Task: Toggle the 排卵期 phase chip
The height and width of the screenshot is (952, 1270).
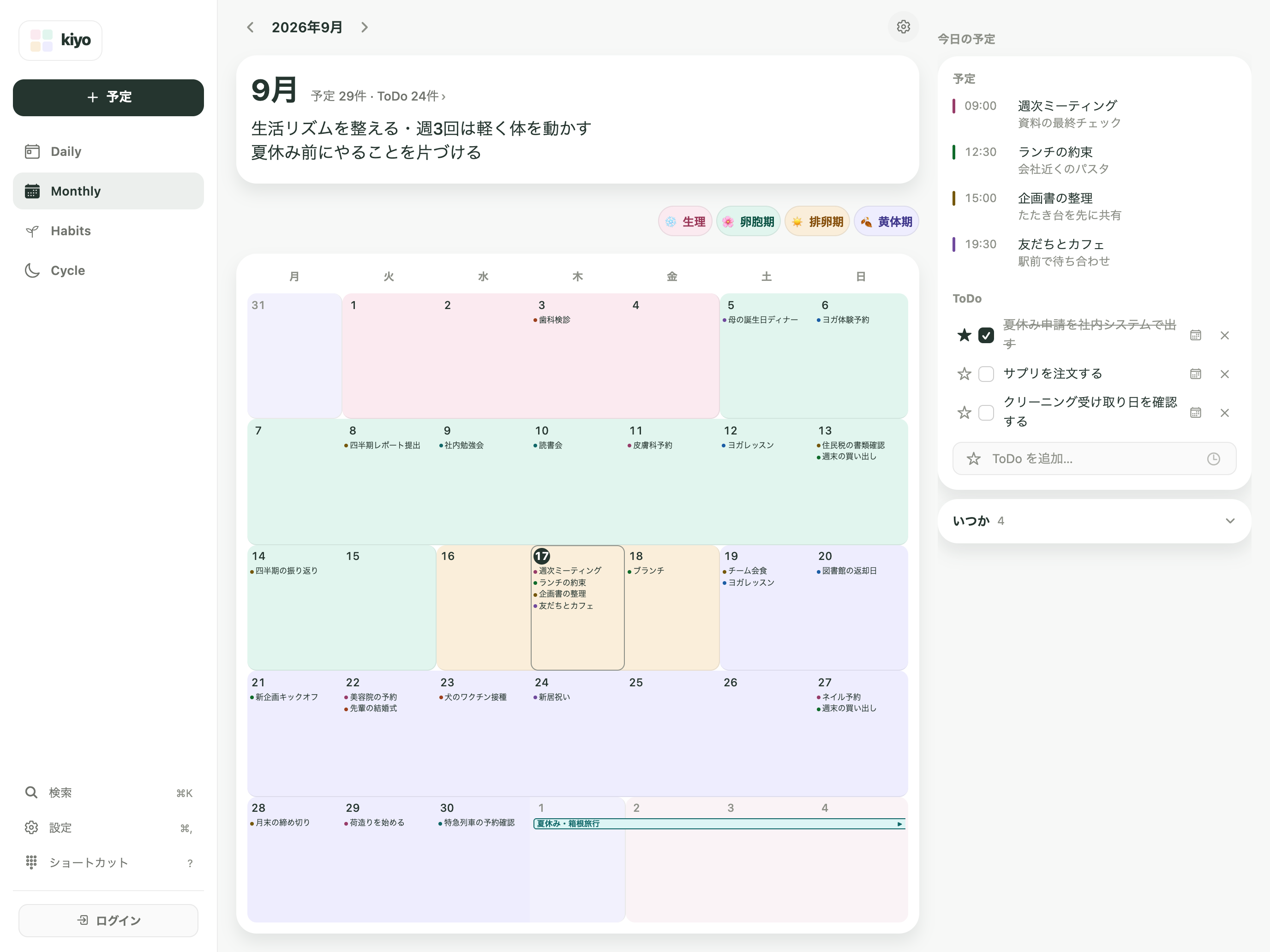Action: pos(817,221)
